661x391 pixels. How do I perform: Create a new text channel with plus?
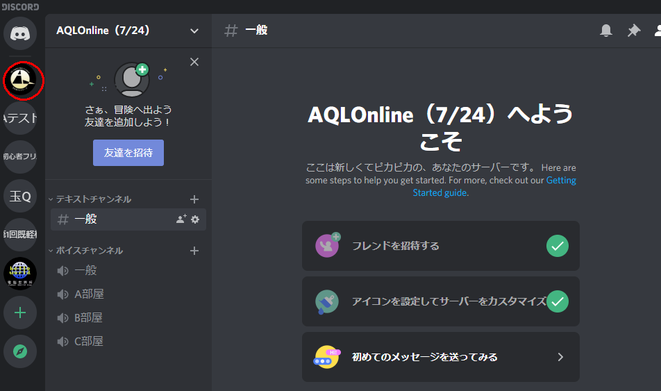[194, 199]
